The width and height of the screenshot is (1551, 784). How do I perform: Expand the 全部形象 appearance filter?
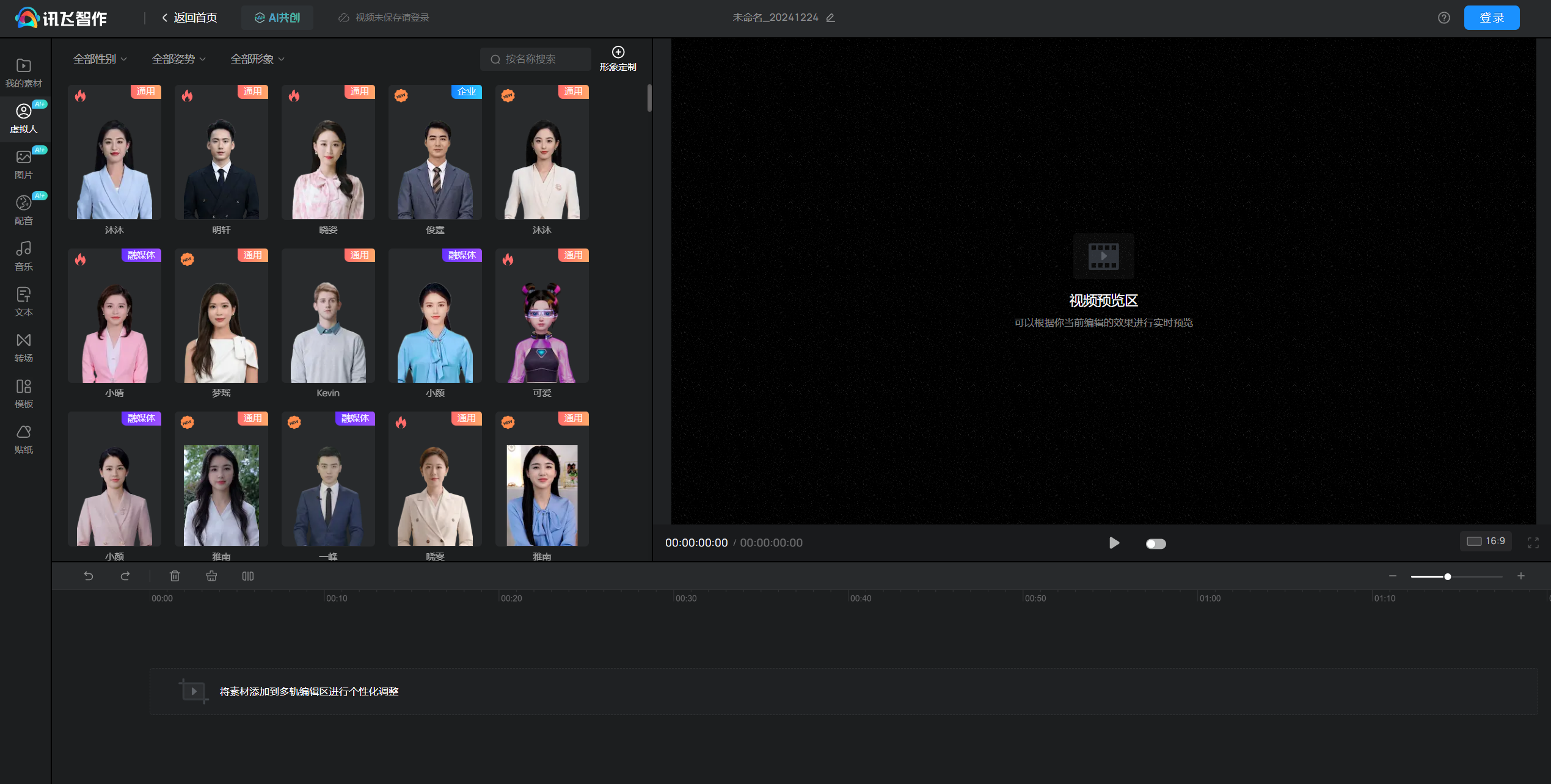257,59
